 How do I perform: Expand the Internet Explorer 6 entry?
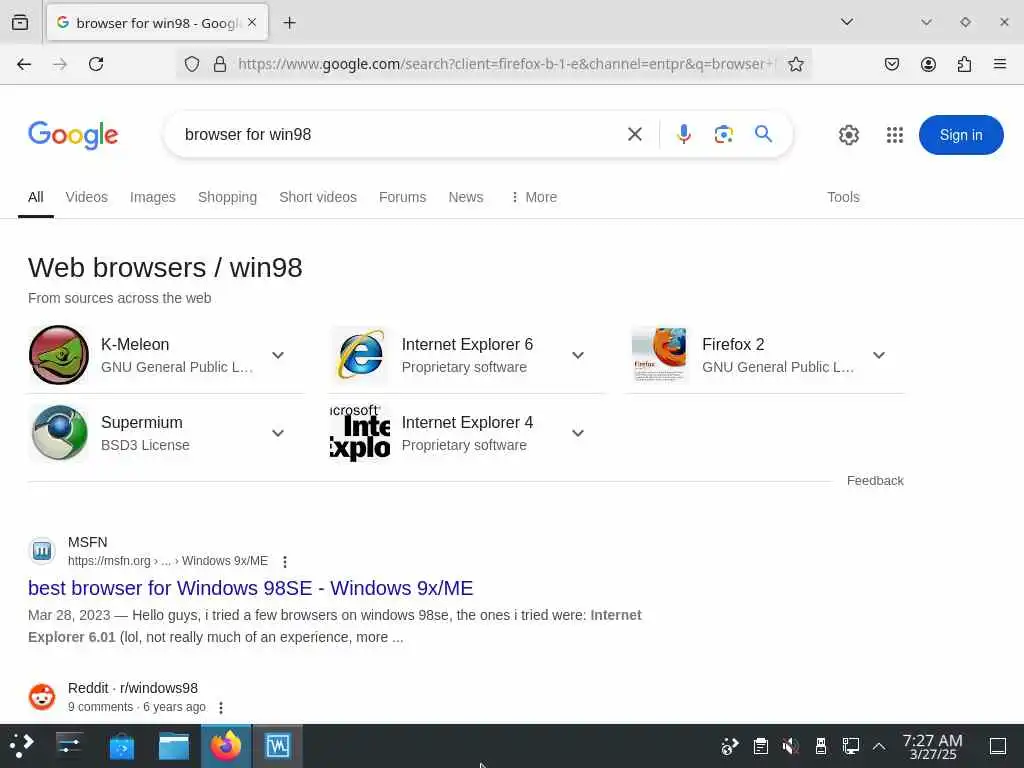[x=578, y=355]
